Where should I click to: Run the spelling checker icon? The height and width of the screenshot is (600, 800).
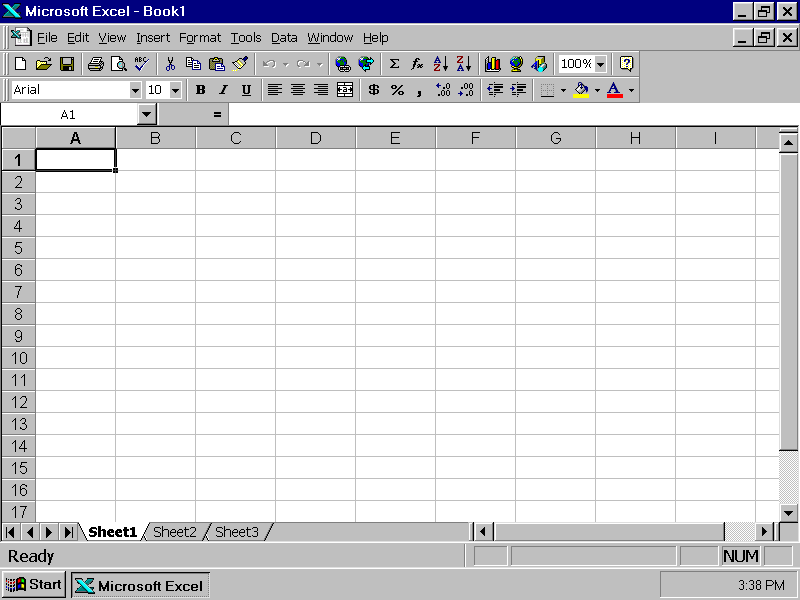(x=141, y=64)
